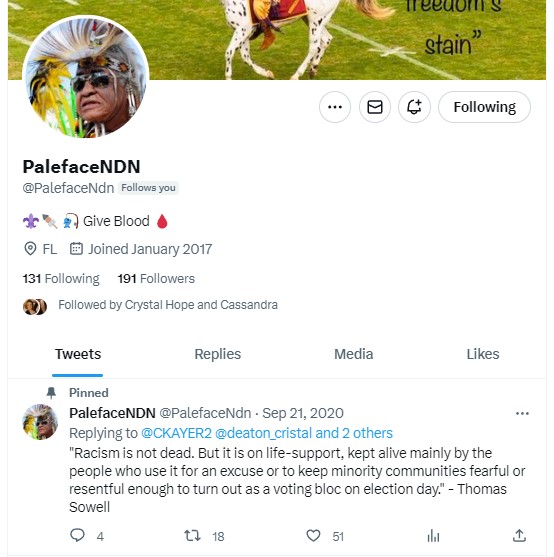554x557 pixels.
Task: Send a direct message via envelope icon
Action: 375,107
